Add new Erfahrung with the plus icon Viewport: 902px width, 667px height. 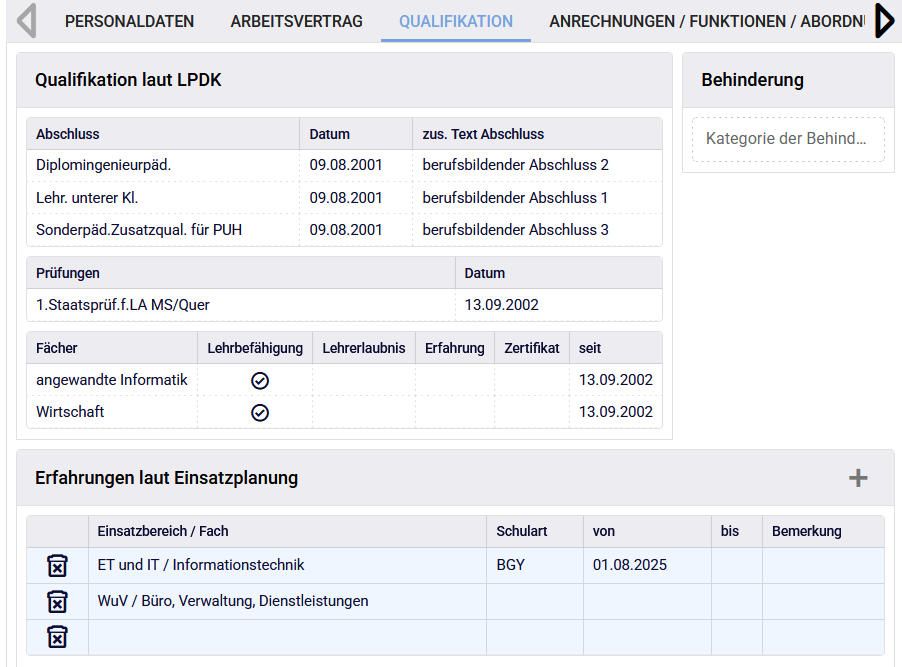[857, 478]
